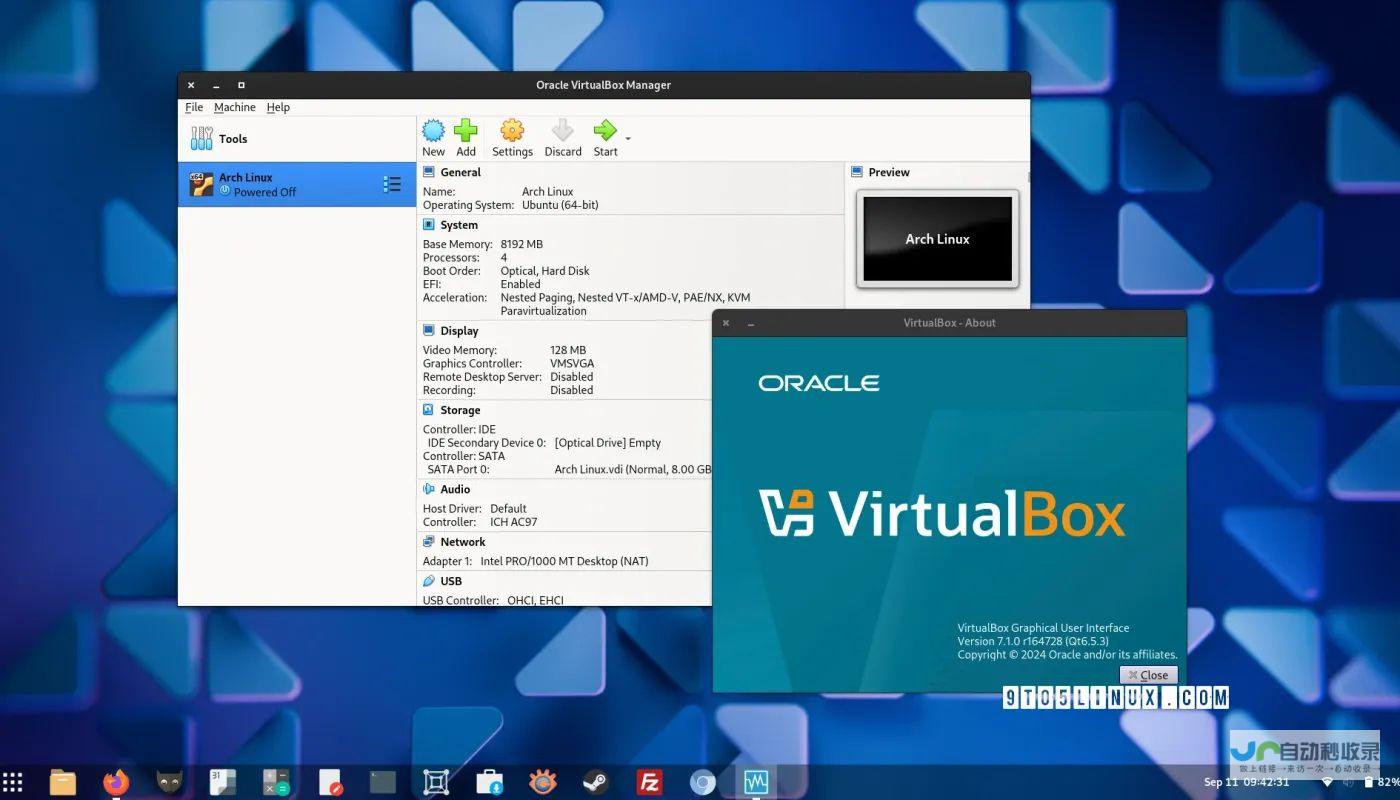Click 'Ubuntu (64-bit)' operating system value
The image size is (1400, 800).
click(560, 205)
